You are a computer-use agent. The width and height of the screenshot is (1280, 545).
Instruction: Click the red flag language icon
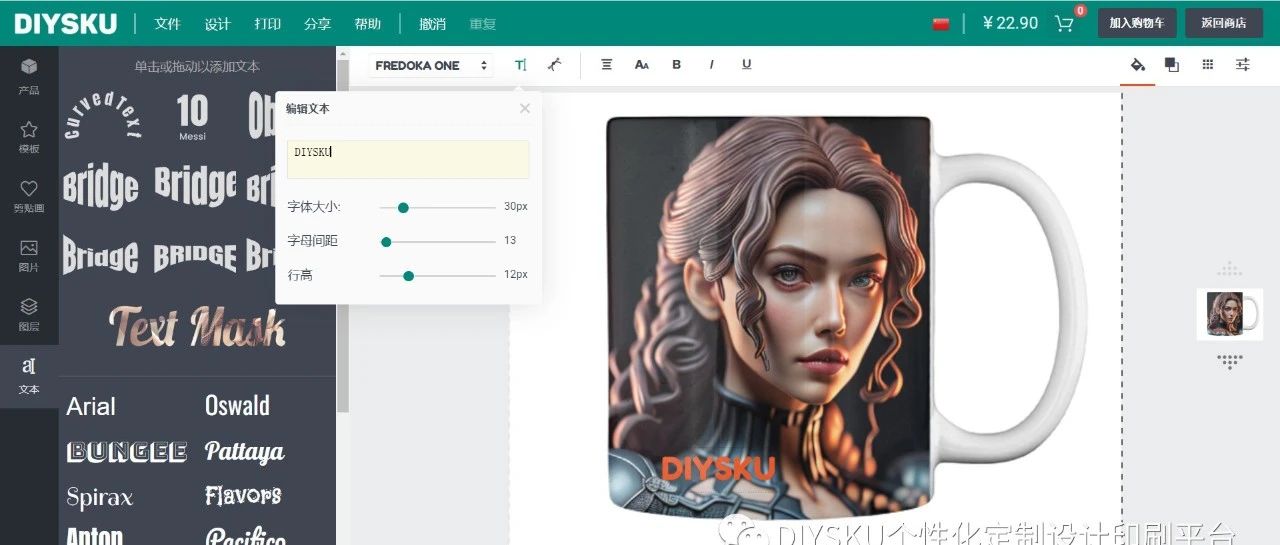coord(941,24)
